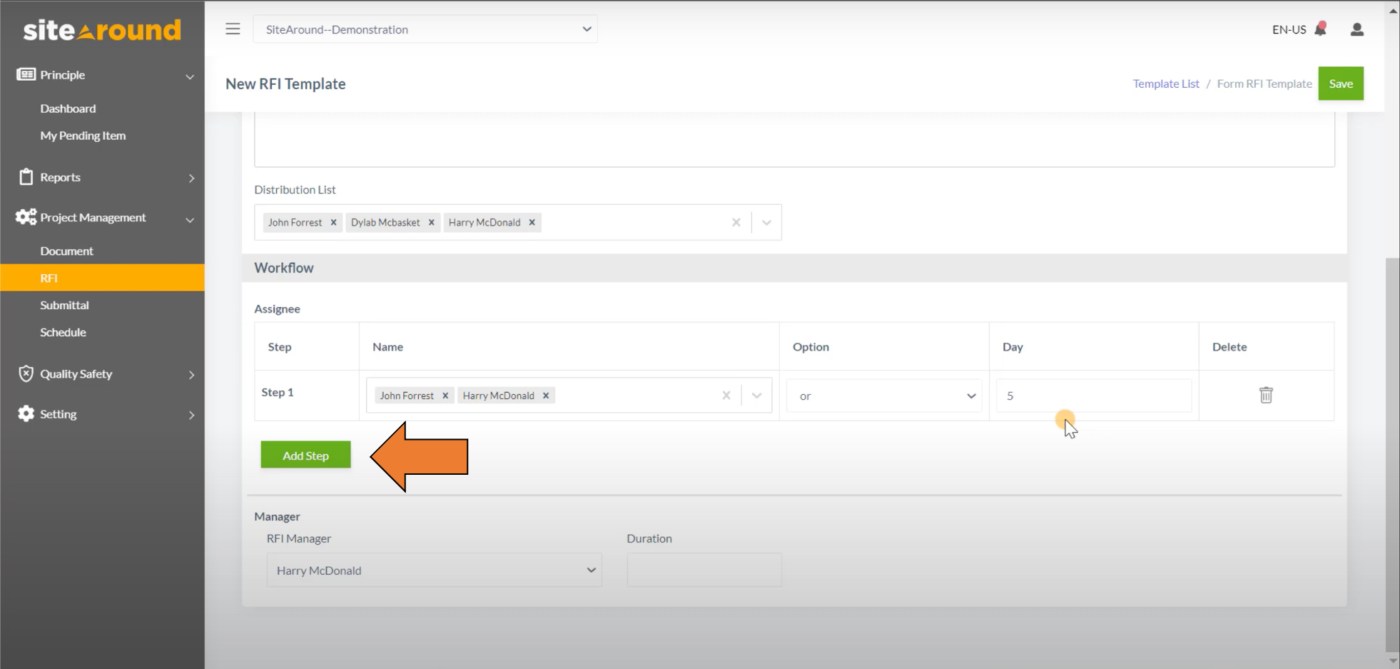Remove Dylab Mcbasket from Distribution List
This screenshot has width=1400, height=669.
pyautogui.click(x=431, y=222)
